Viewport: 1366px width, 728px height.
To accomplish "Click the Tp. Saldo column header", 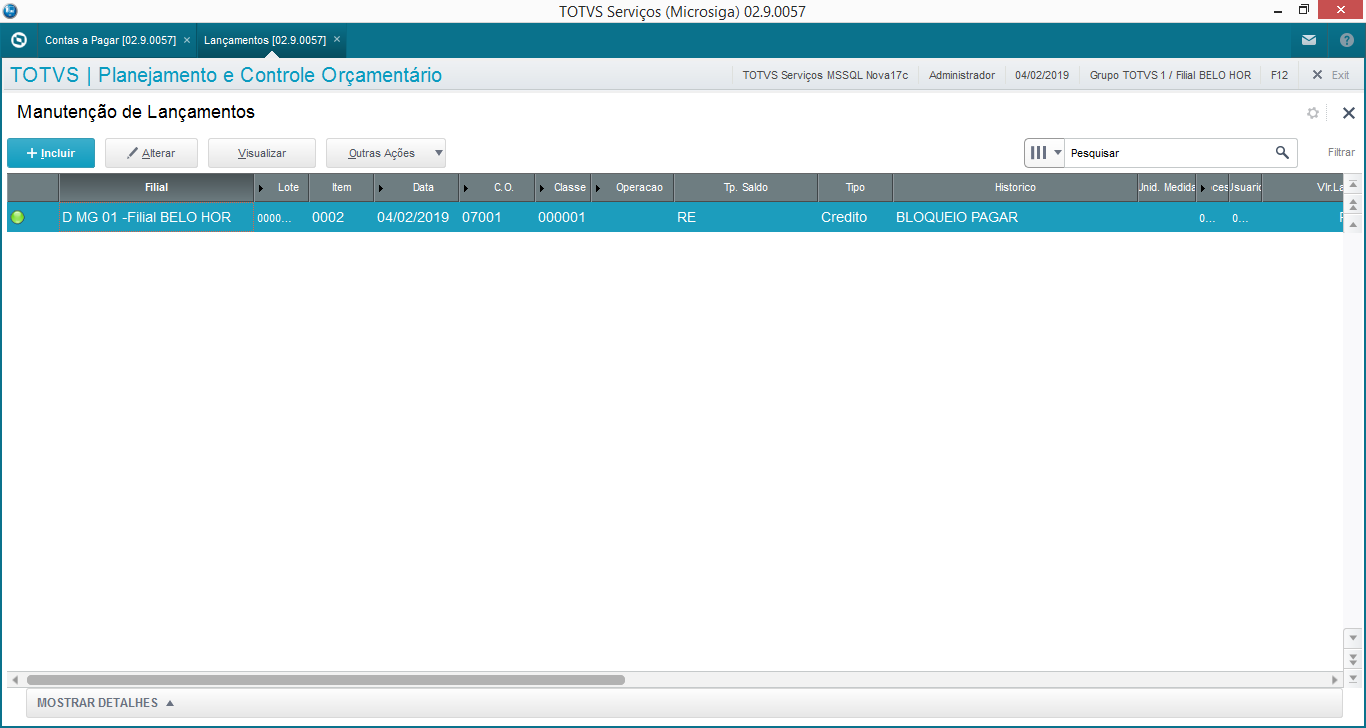I will [x=746, y=188].
